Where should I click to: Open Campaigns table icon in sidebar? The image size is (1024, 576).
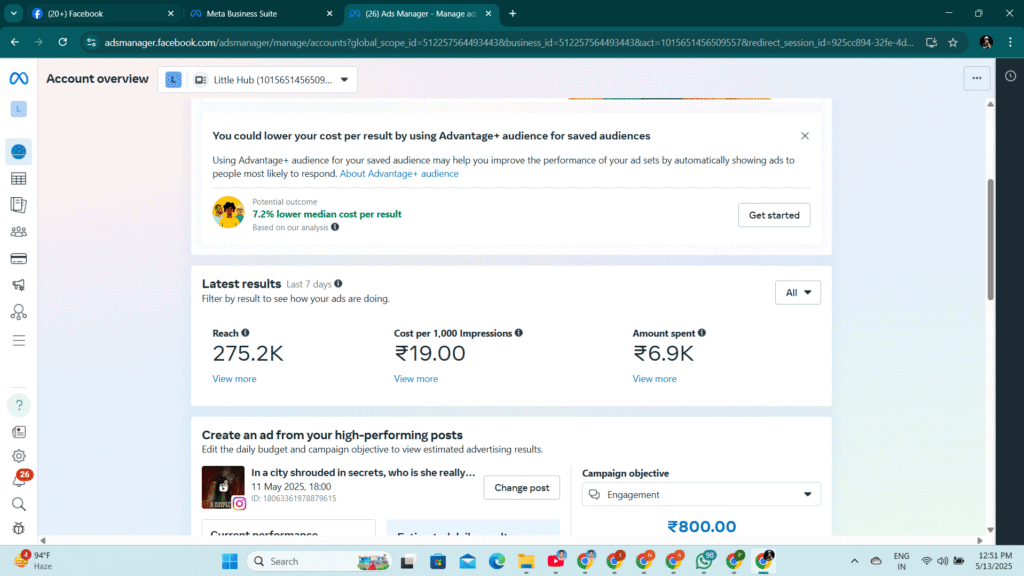point(18,179)
